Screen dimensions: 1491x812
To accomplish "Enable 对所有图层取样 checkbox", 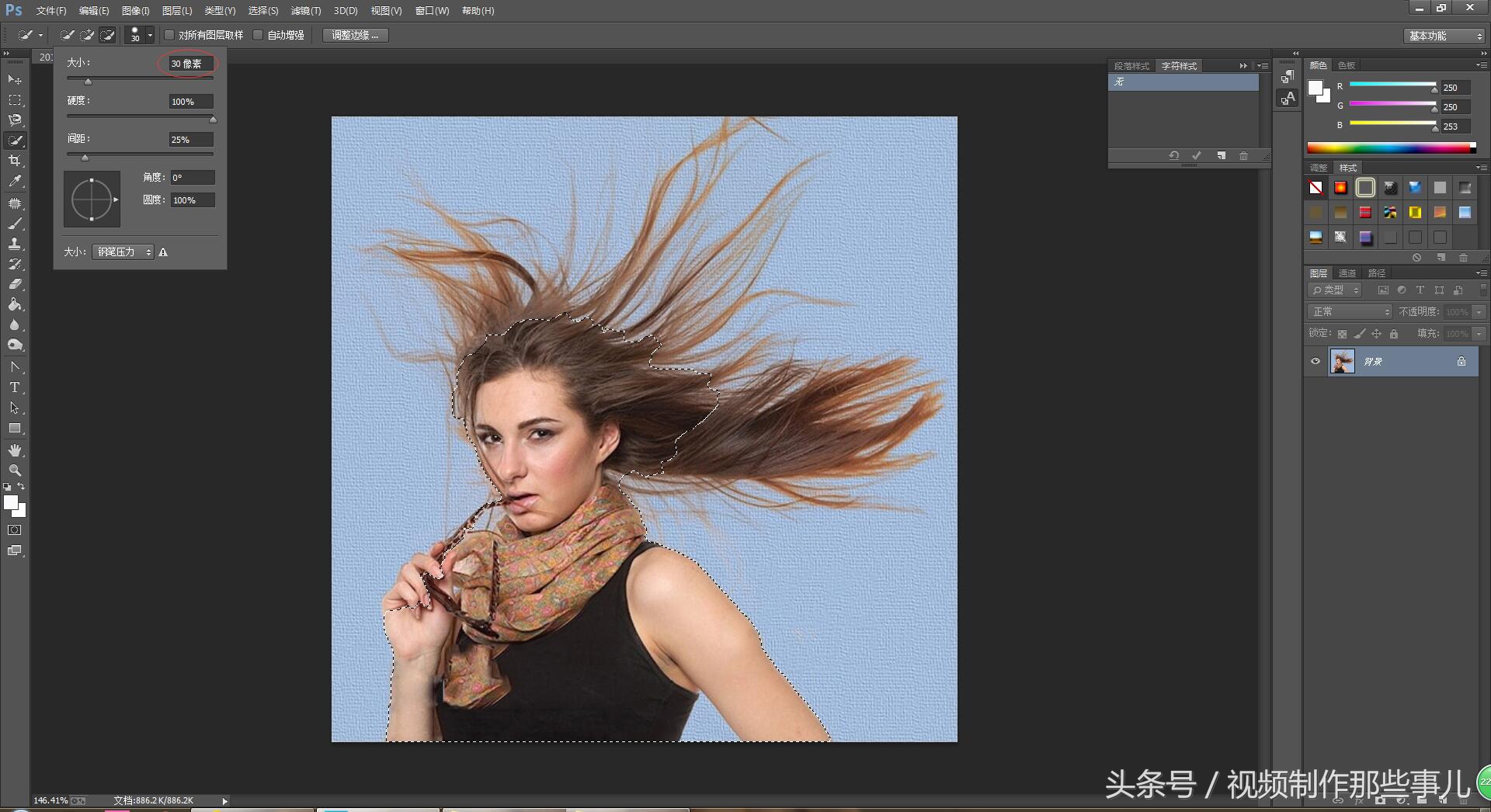I will (x=169, y=35).
